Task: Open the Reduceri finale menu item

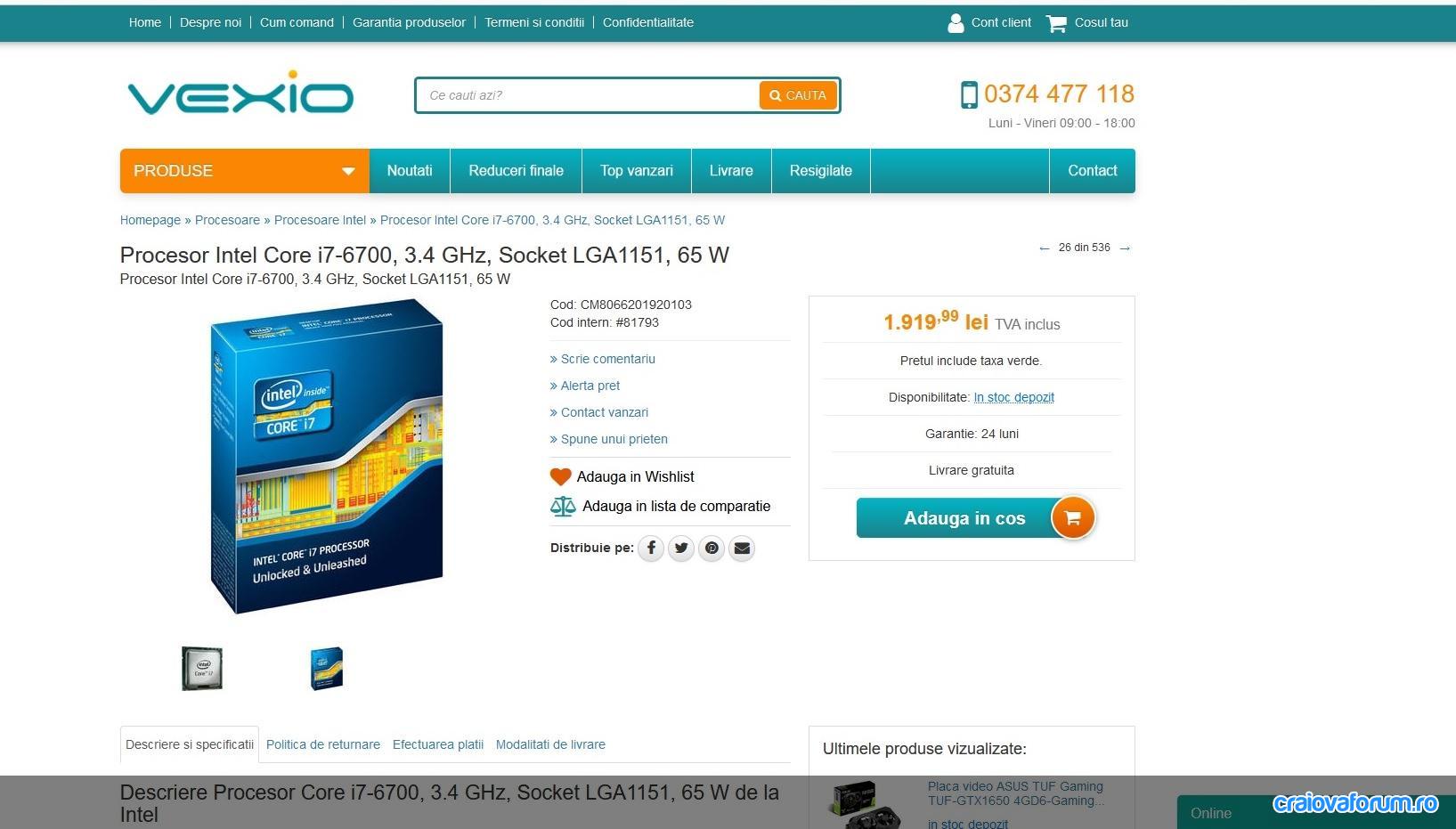Action: (517, 171)
